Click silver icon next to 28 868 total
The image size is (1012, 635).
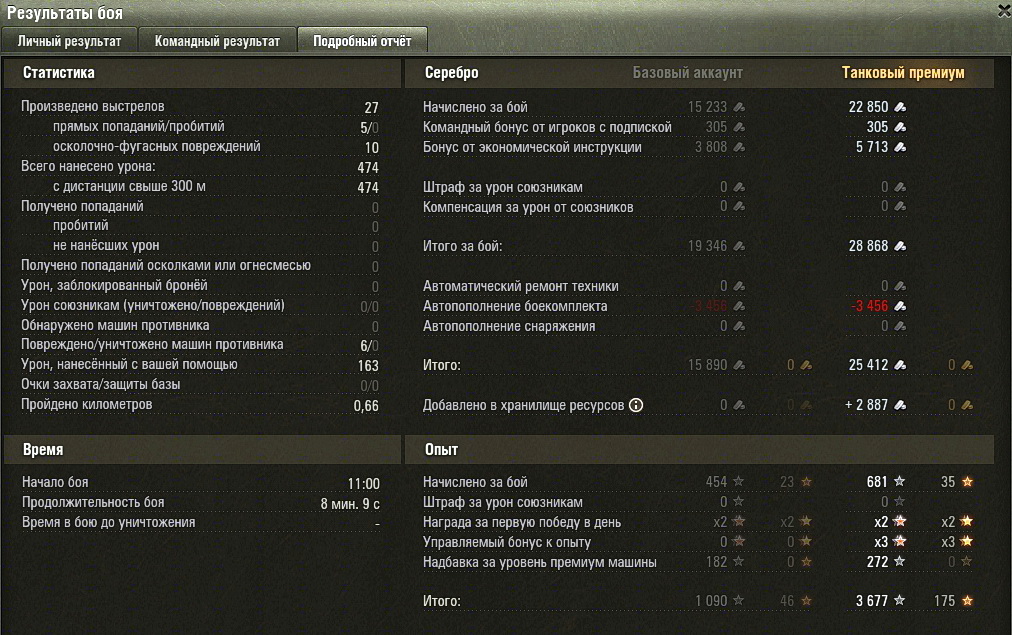(x=900, y=247)
